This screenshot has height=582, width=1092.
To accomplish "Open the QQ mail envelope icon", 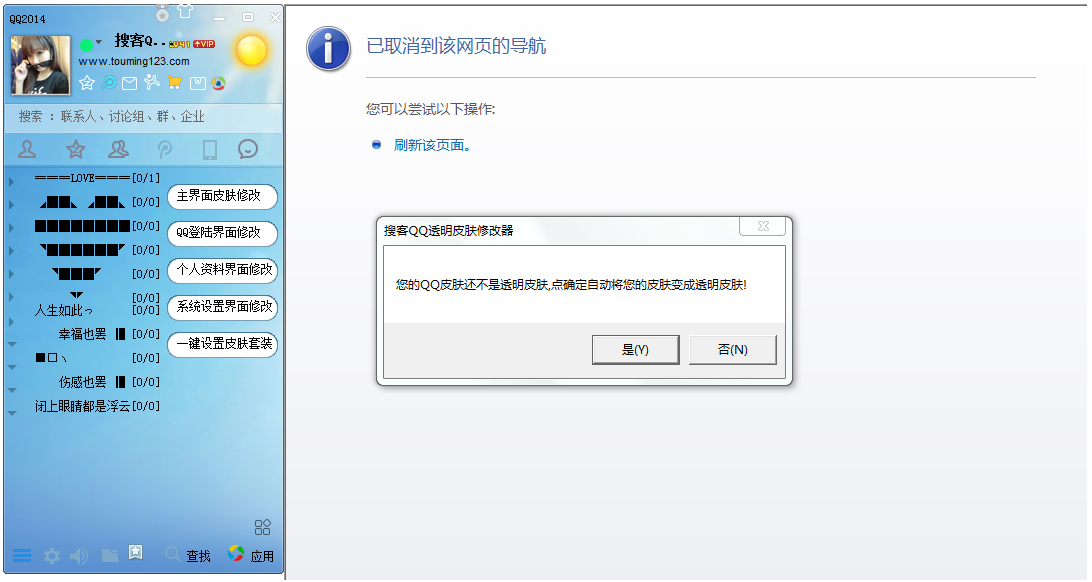I will coord(130,84).
